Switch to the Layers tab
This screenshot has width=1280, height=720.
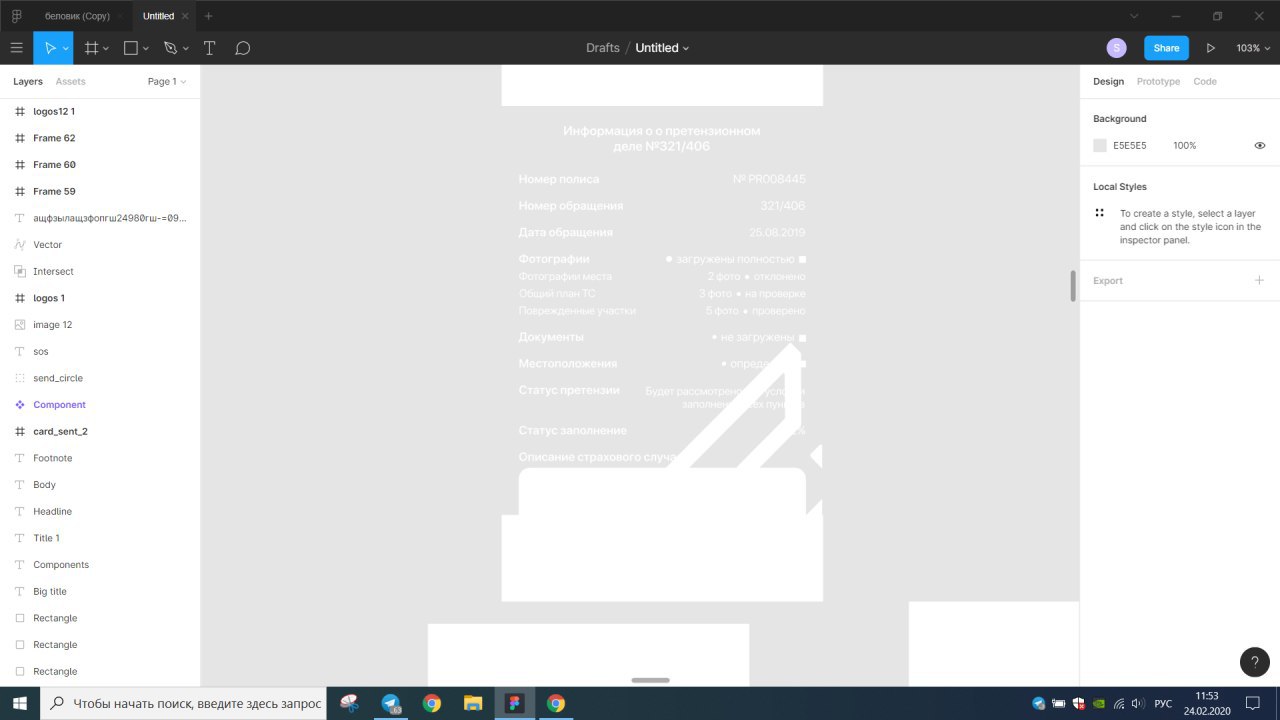[x=28, y=81]
